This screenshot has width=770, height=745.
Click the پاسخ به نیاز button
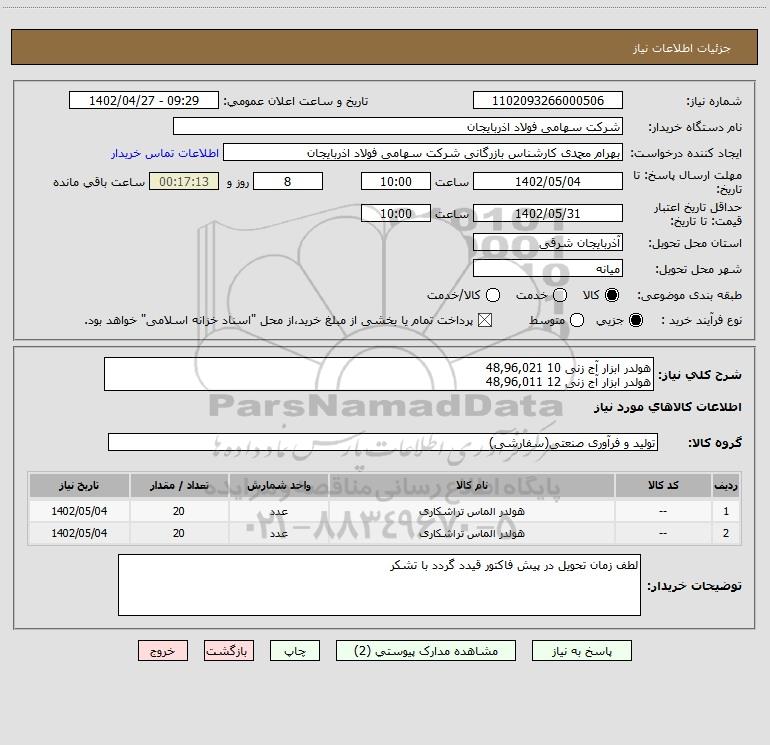[581, 651]
